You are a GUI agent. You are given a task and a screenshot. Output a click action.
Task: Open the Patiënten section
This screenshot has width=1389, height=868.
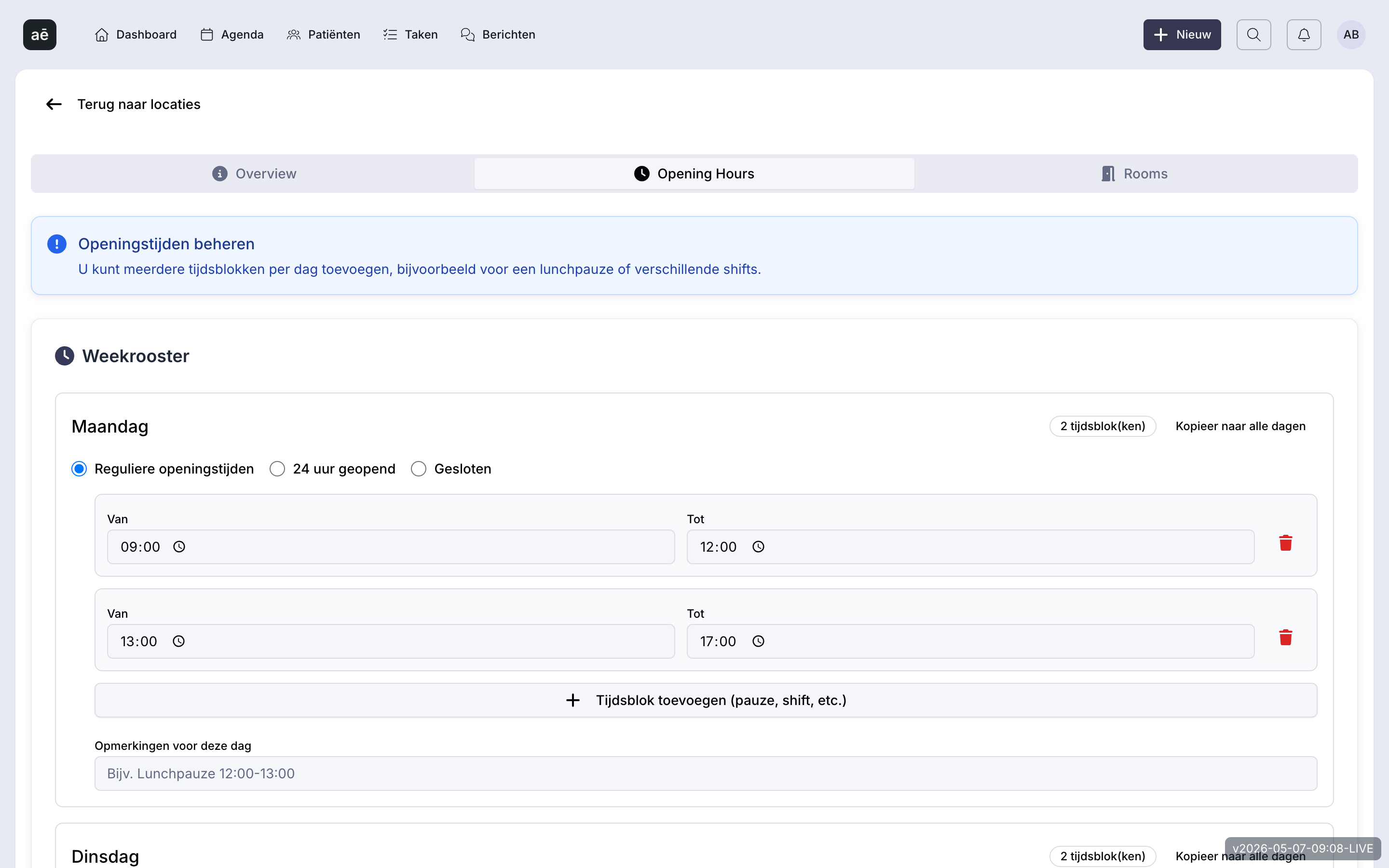pyautogui.click(x=323, y=34)
